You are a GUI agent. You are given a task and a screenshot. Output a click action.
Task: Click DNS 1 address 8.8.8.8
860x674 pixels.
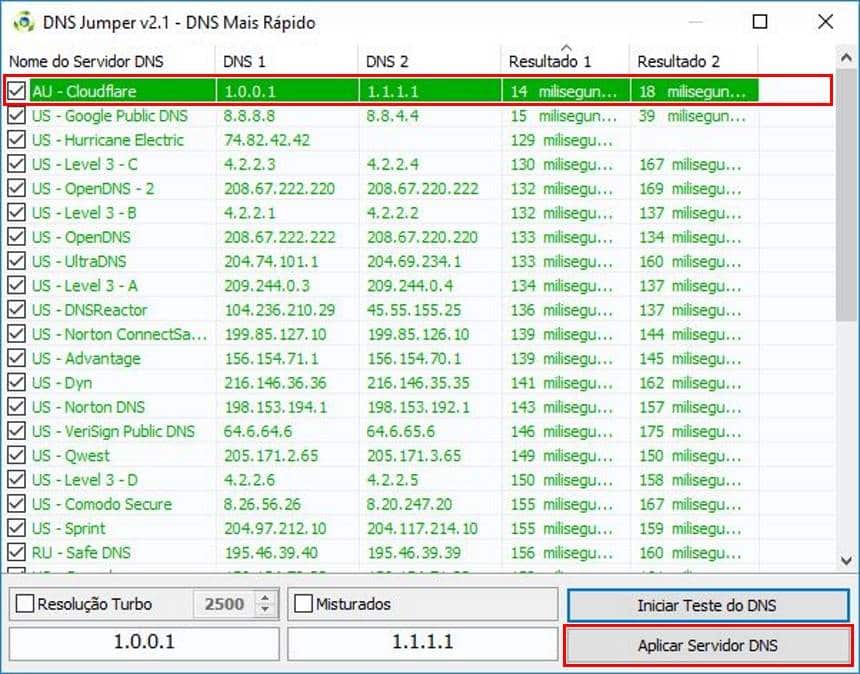coord(250,116)
